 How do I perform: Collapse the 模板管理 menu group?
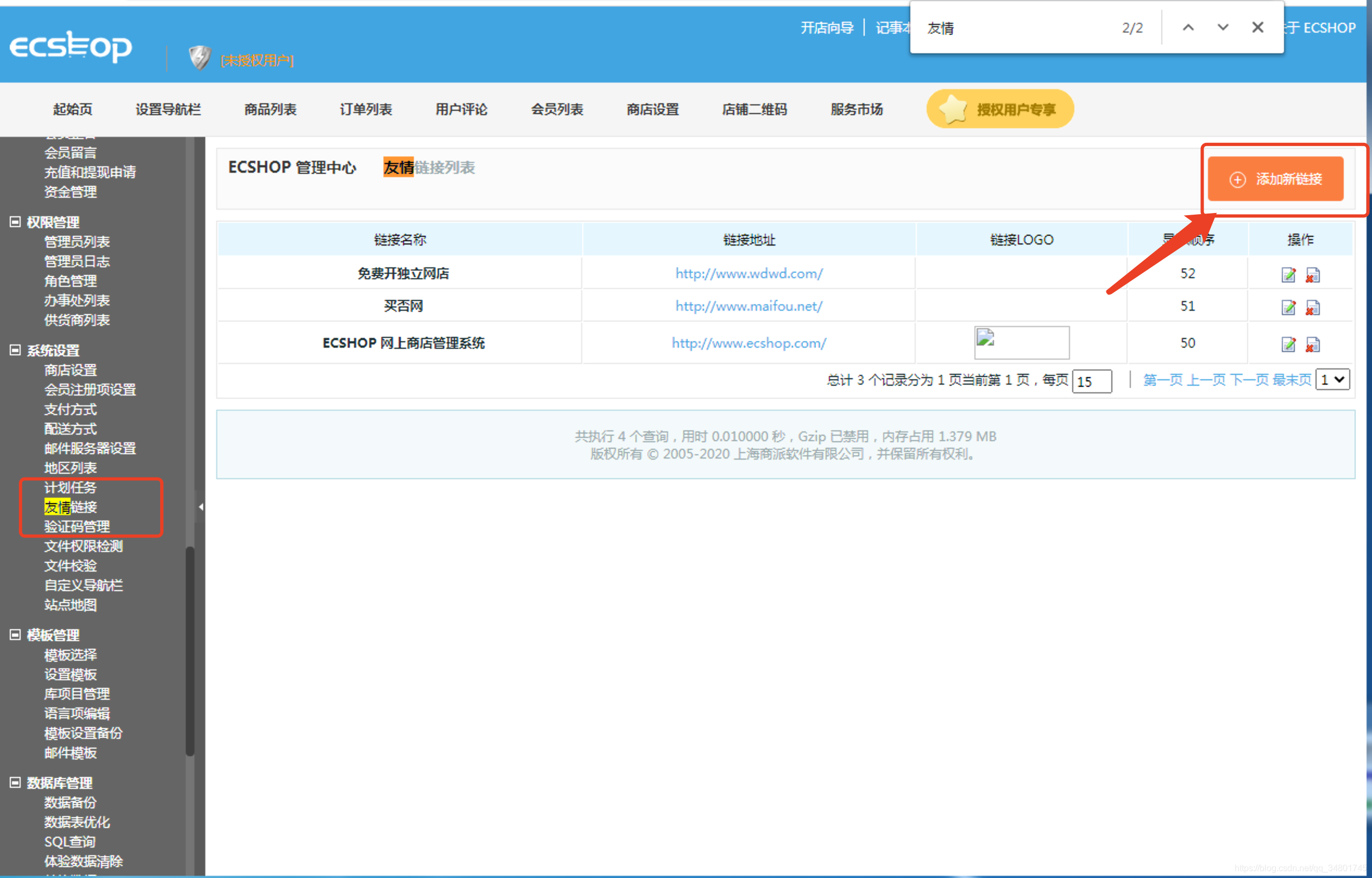[15, 635]
